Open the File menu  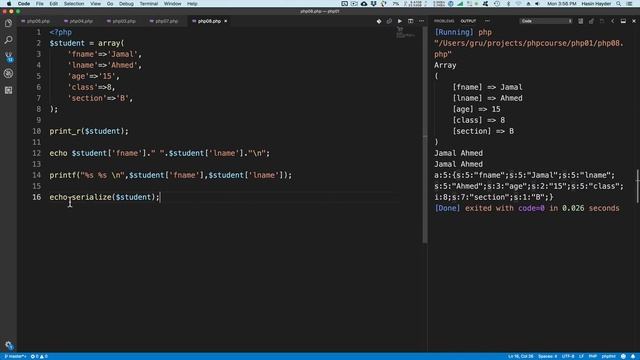[40, 4]
